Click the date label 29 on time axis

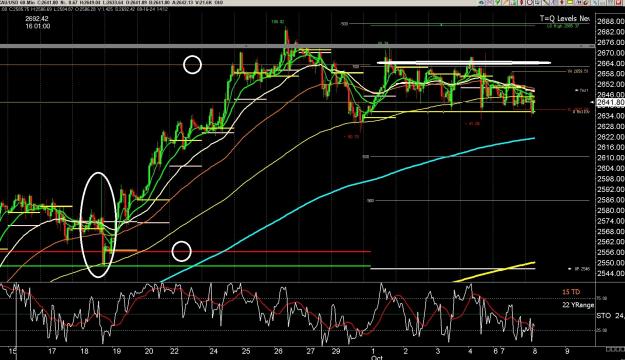(x=336, y=352)
